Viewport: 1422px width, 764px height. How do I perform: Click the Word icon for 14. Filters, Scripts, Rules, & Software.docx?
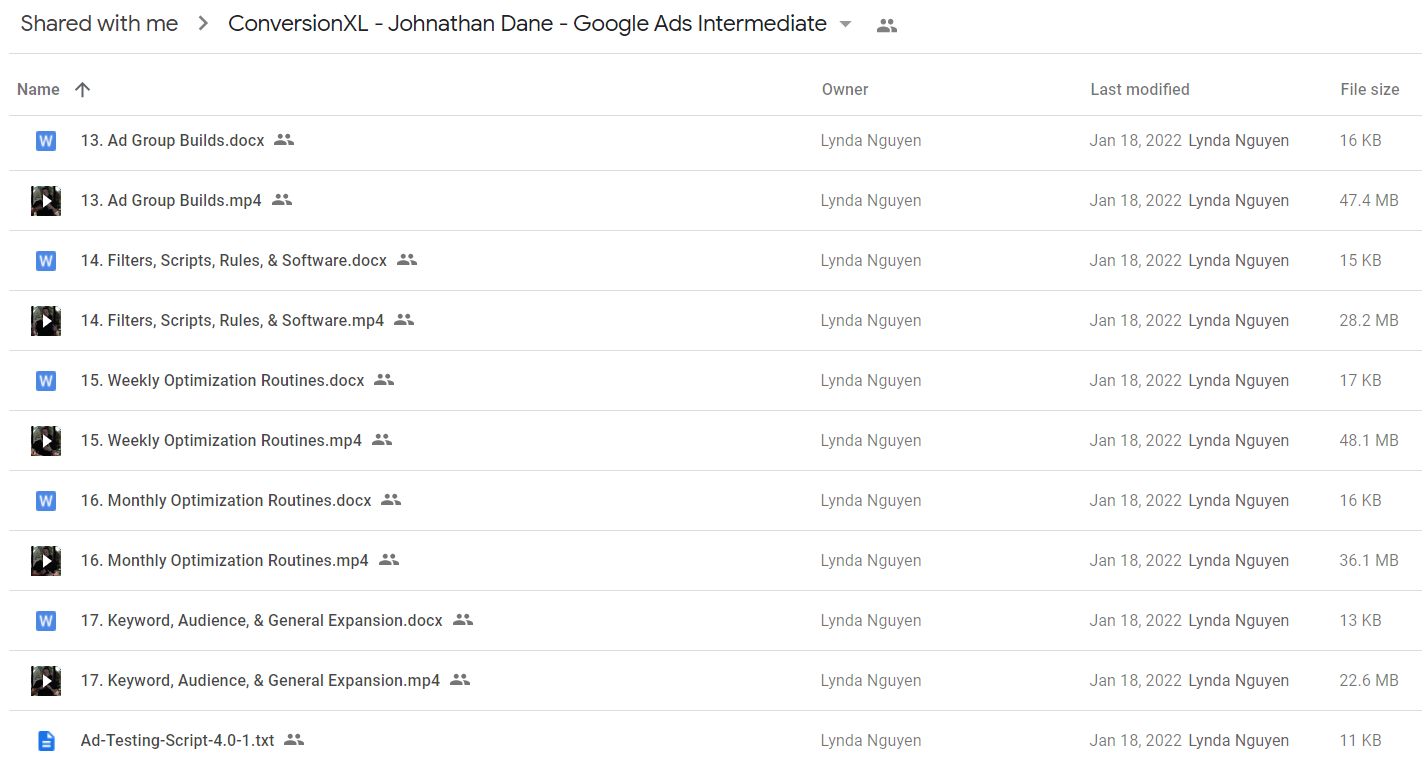tap(46, 261)
